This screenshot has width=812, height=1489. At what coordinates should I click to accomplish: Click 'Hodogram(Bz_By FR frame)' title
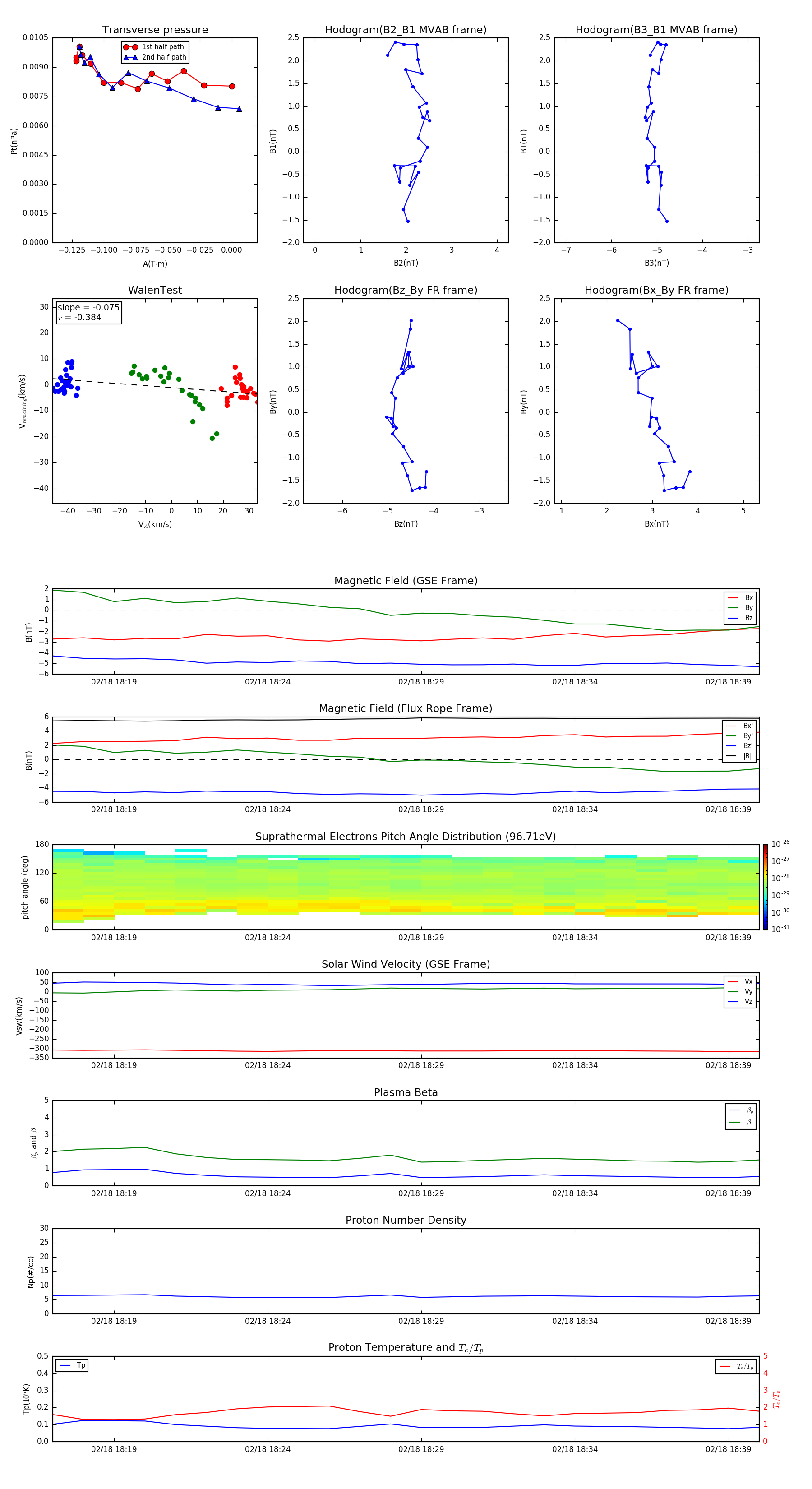point(406,290)
